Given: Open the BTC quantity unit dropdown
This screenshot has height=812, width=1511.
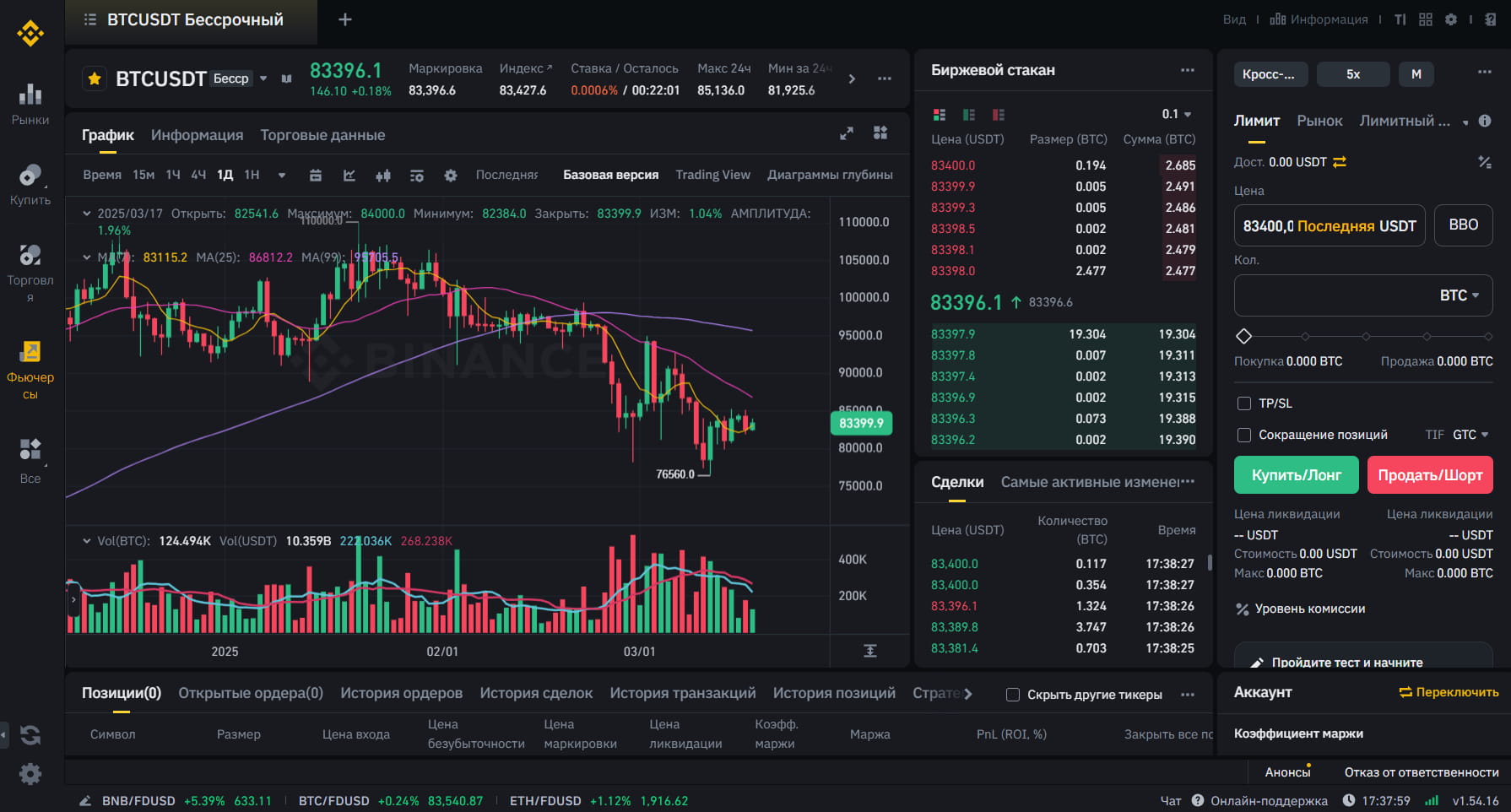Looking at the screenshot, I should 1460,295.
